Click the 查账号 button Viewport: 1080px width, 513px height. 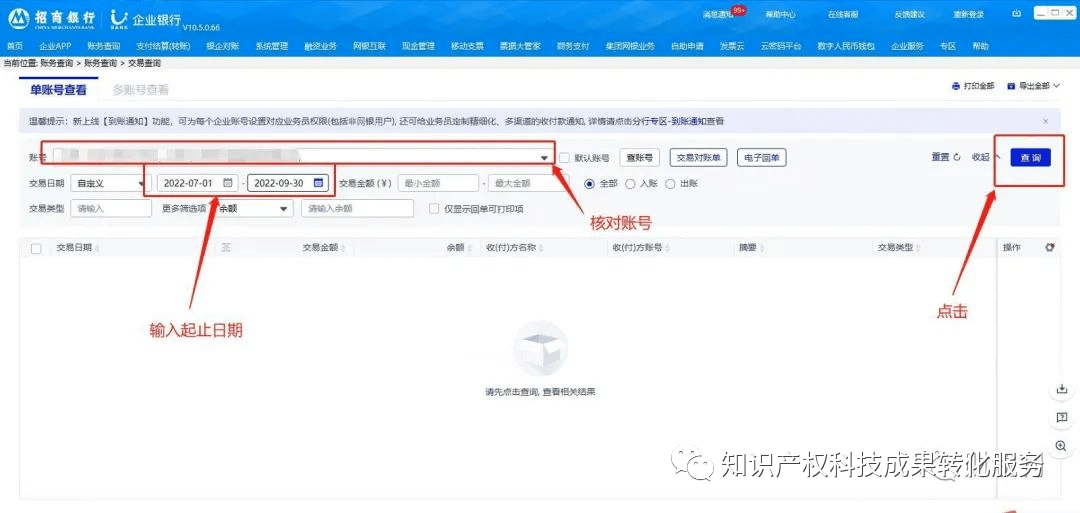(x=639, y=158)
